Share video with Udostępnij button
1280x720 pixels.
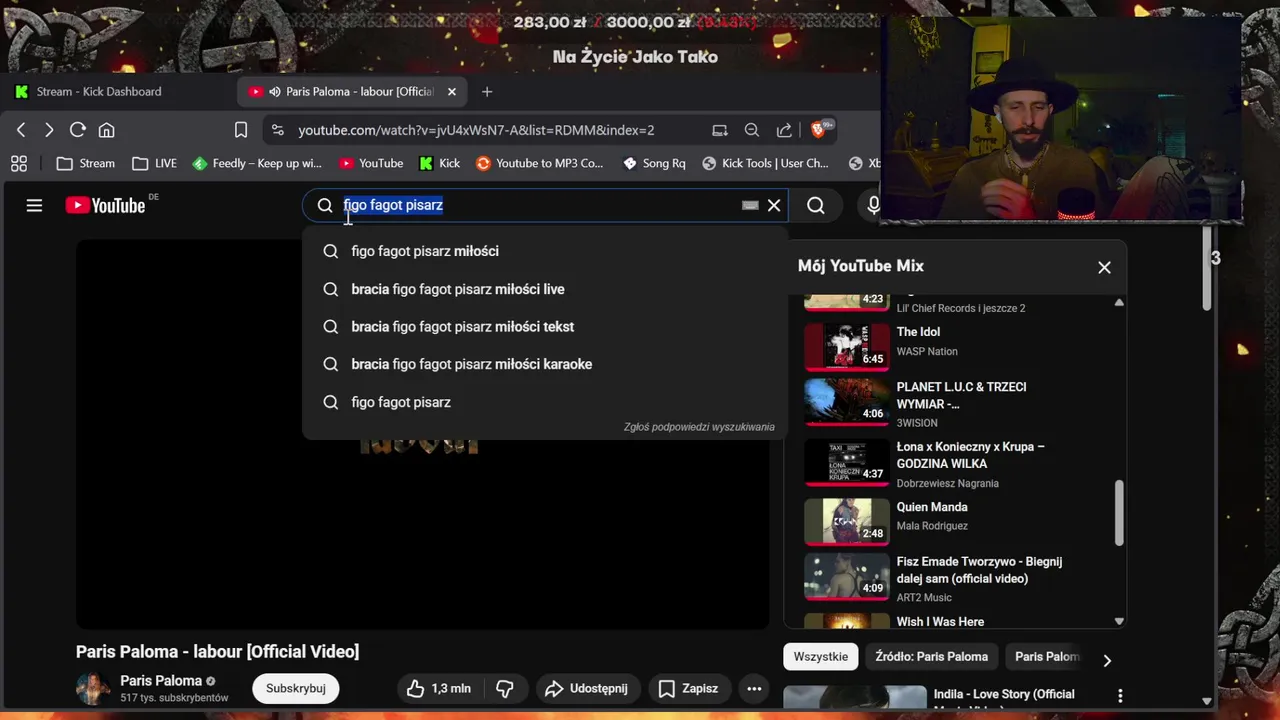[x=587, y=688]
